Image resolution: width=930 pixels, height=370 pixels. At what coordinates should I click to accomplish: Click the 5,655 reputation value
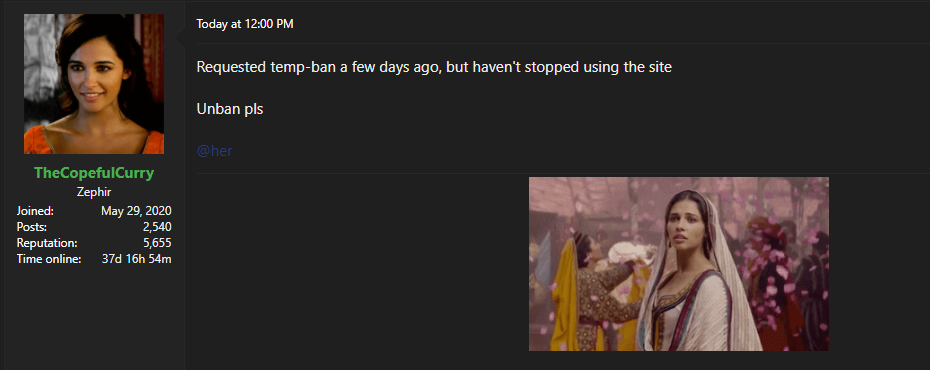157,243
